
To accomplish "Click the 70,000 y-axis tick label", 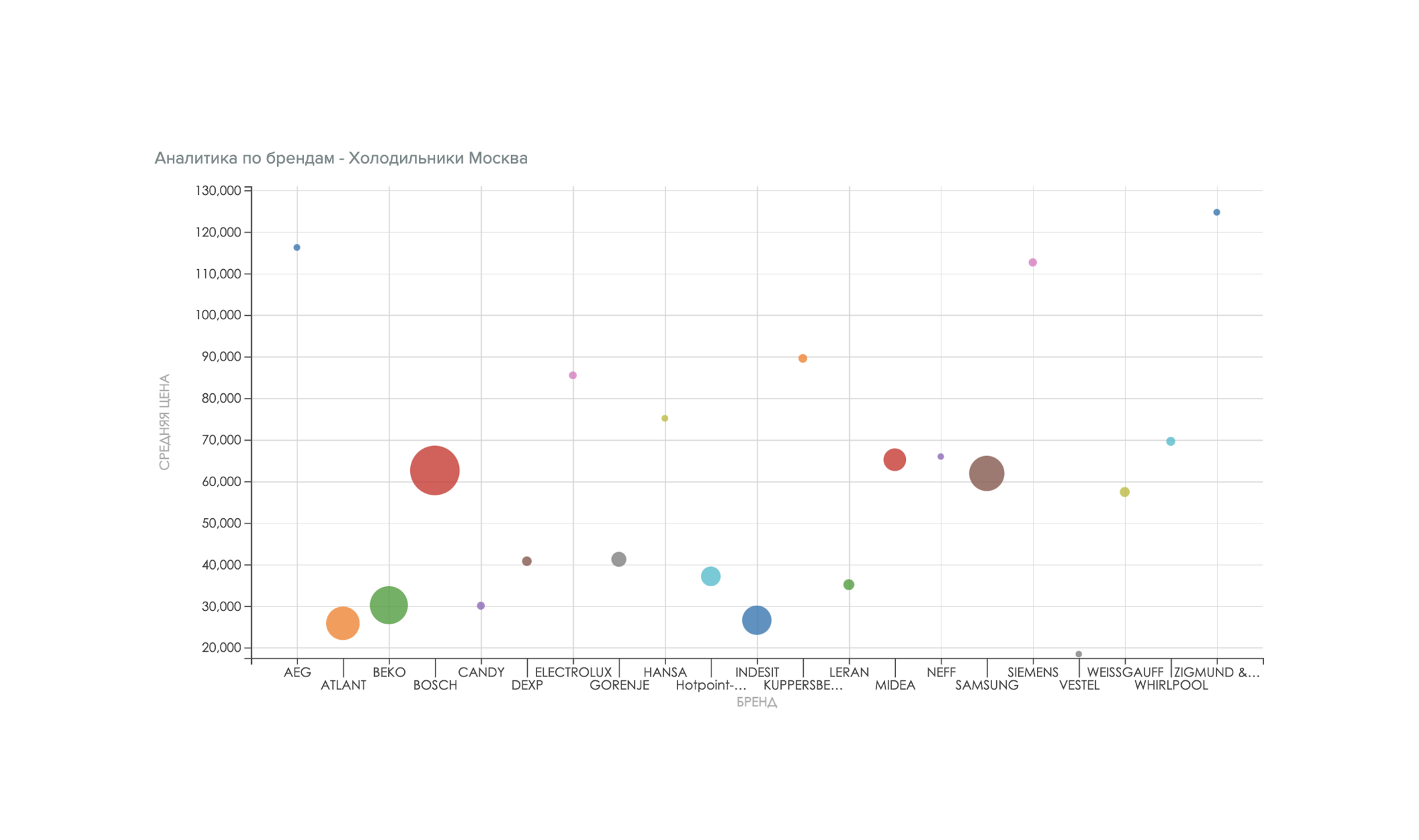I will point(221,440).
